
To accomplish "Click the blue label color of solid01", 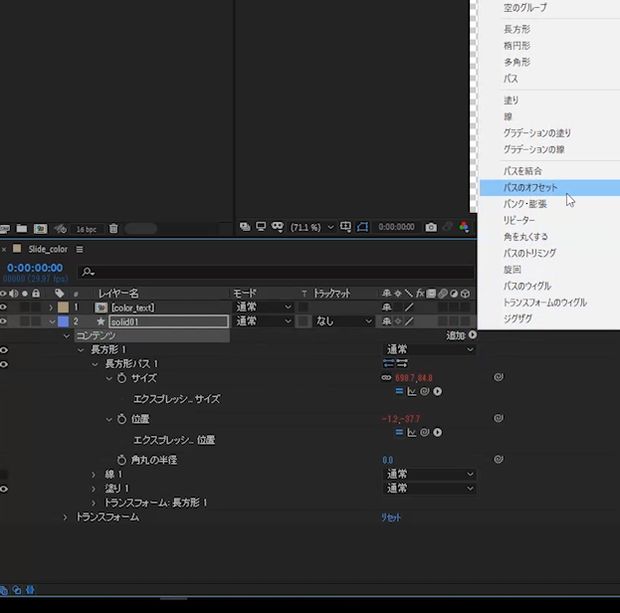I will [x=63, y=322].
